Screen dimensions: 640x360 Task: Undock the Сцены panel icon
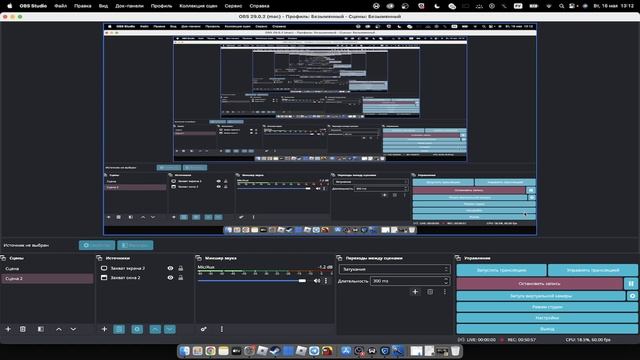coord(3,258)
